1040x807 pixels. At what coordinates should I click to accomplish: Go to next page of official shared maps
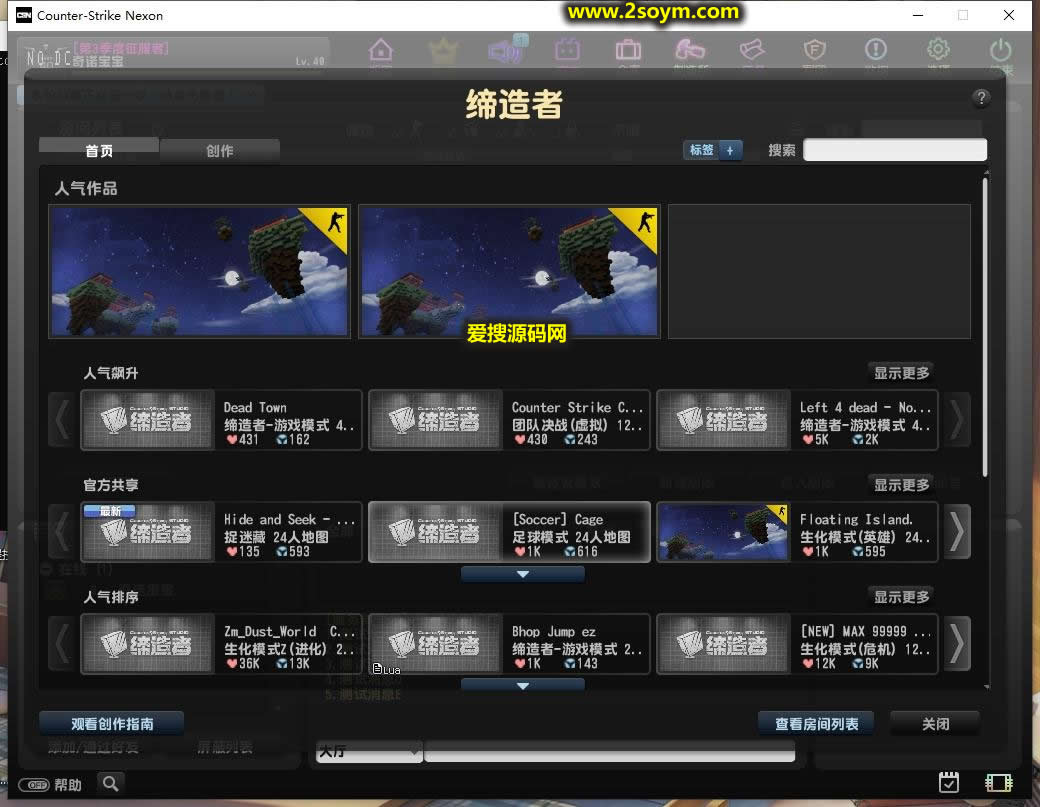pyautogui.click(x=957, y=532)
